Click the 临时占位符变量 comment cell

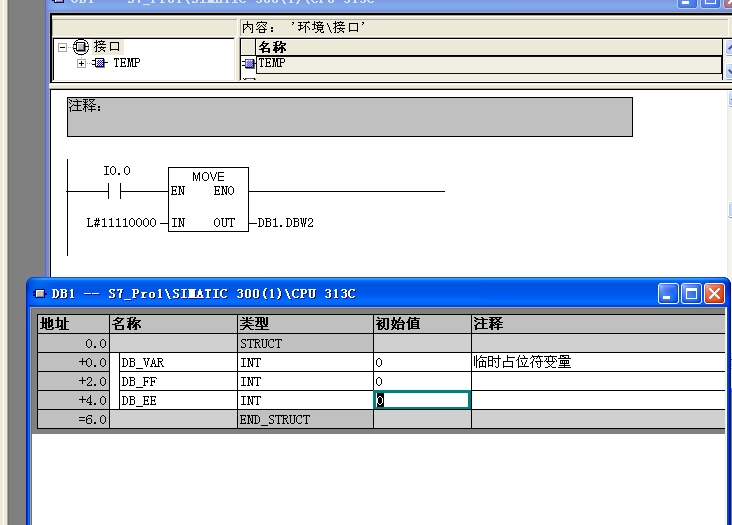click(x=597, y=362)
